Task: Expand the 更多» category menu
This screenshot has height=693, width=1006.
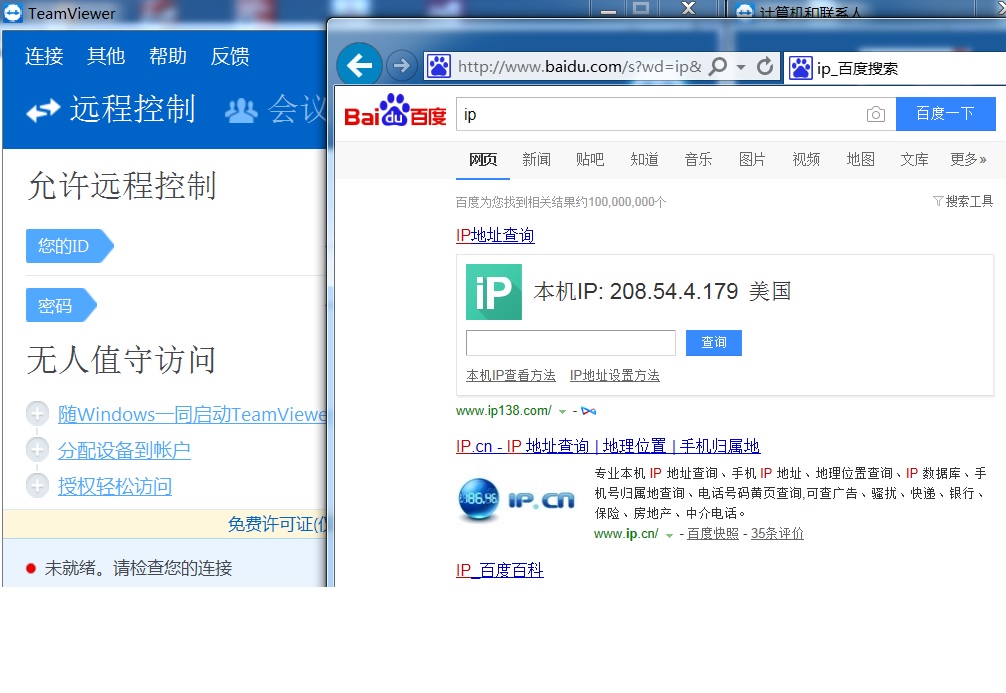Action: click(x=968, y=159)
